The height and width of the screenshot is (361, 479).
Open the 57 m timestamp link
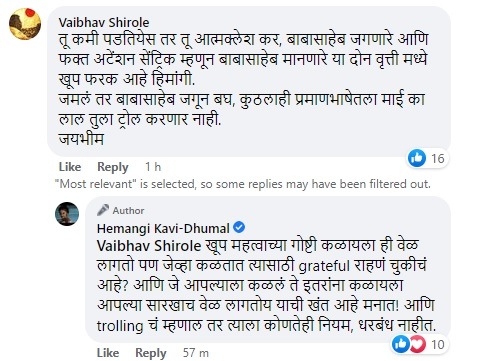pyautogui.click(x=196, y=353)
